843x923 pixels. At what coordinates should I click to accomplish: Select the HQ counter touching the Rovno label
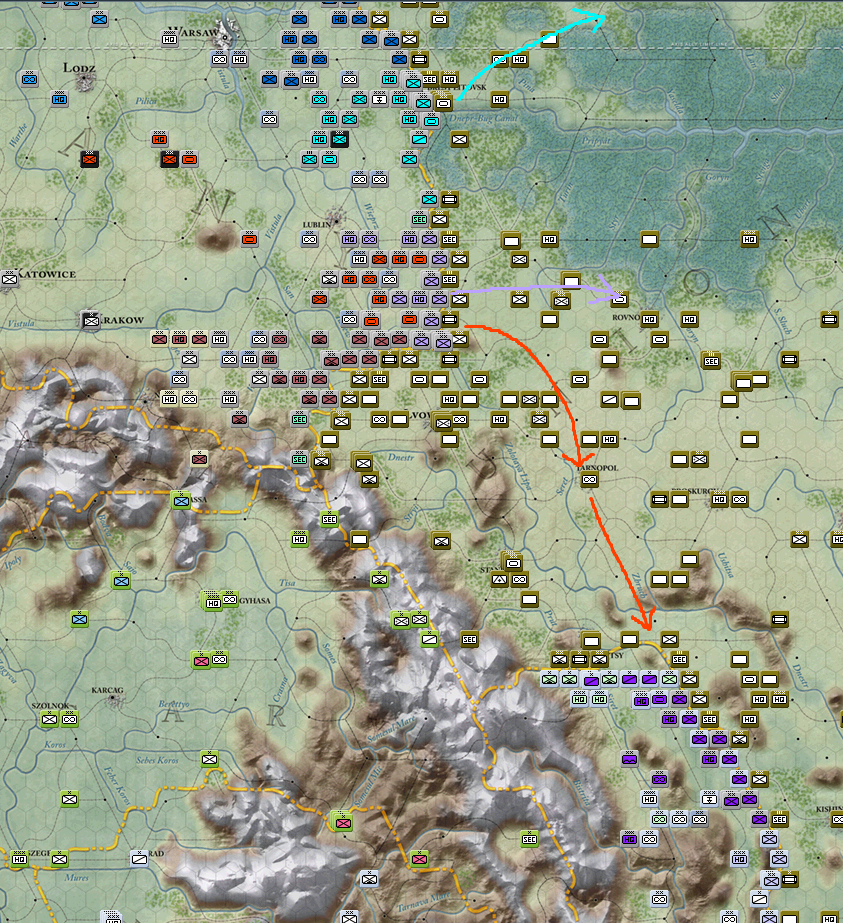tap(649, 320)
